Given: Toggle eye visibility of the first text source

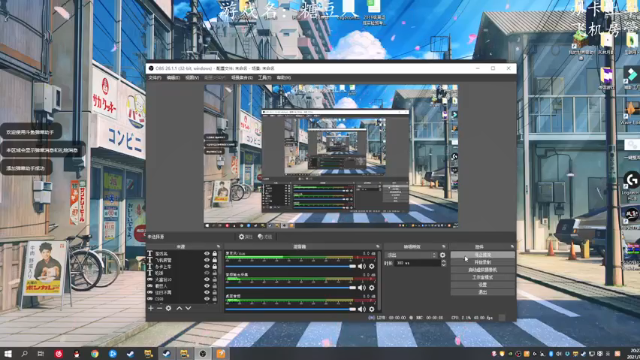Looking at the screenshot, I should point(207,253).
